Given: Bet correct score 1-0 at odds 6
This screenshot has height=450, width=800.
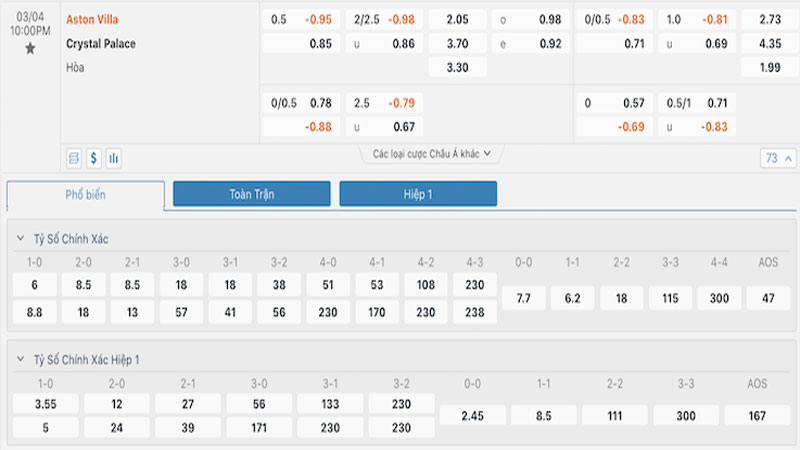Looking at the screenshot, I should [x=34, y=285].
